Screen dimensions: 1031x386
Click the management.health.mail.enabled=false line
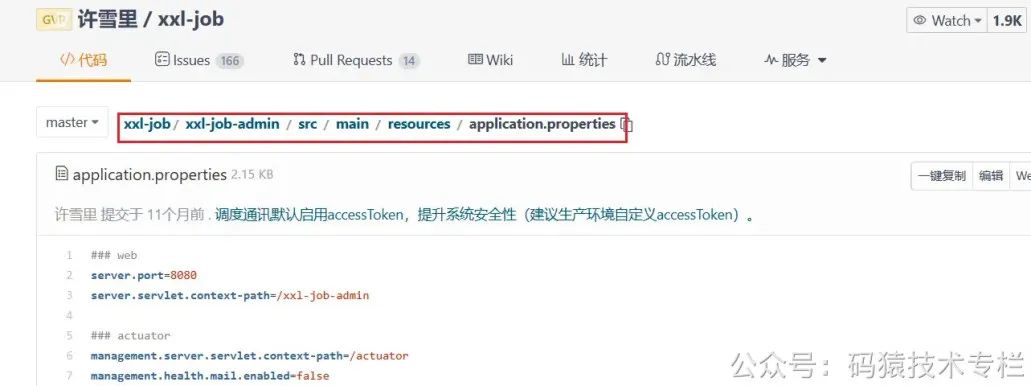(210, 376)
